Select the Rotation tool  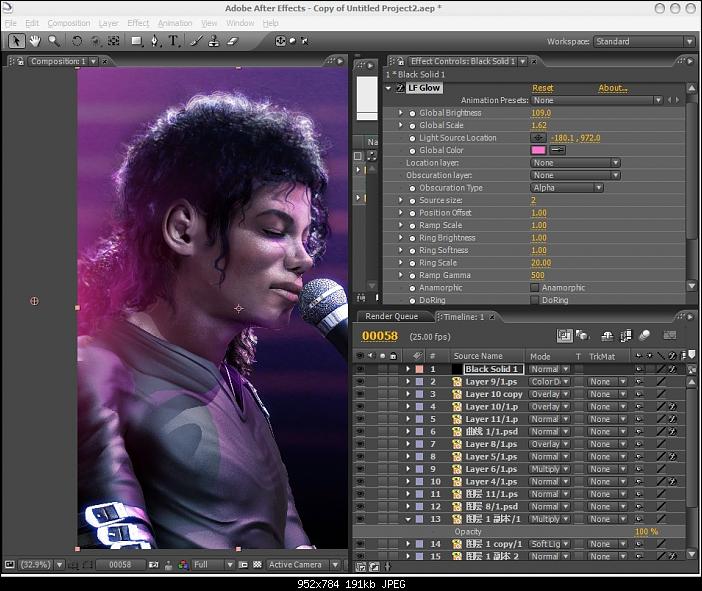[x=77, y=41]
